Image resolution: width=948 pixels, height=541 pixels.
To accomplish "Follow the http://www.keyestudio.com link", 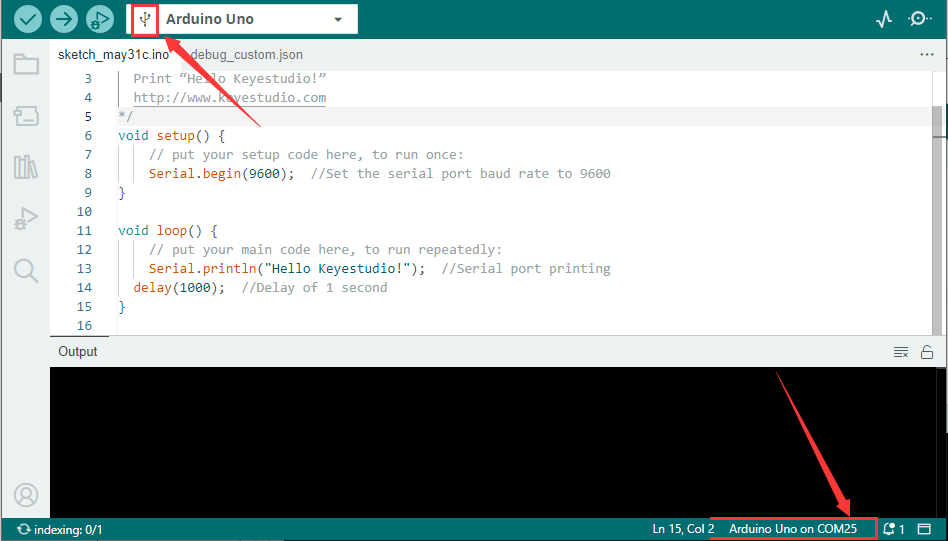I will (x=230, y=97).
